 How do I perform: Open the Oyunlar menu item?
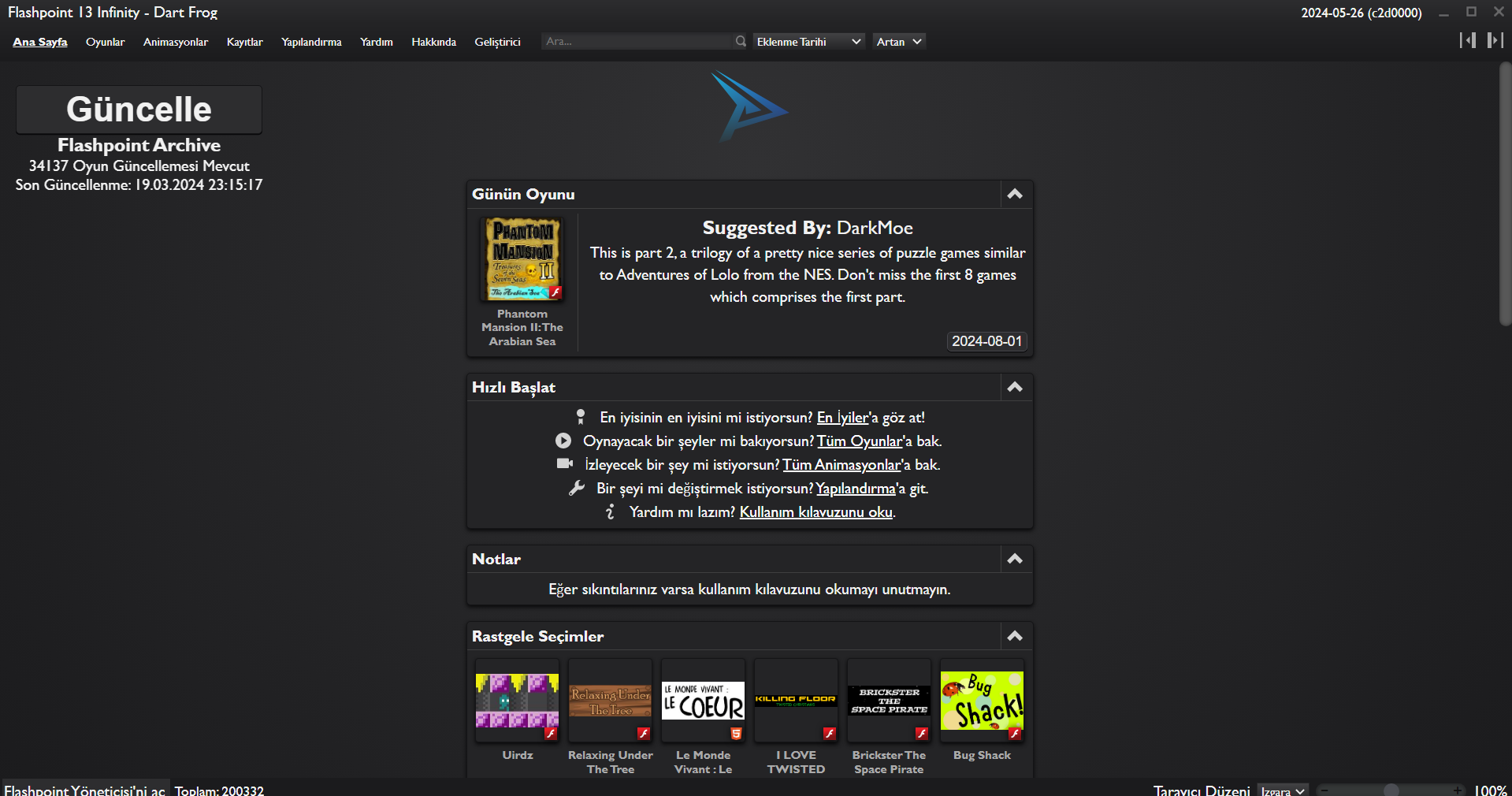pyautogui.click(x=106, y=42)
